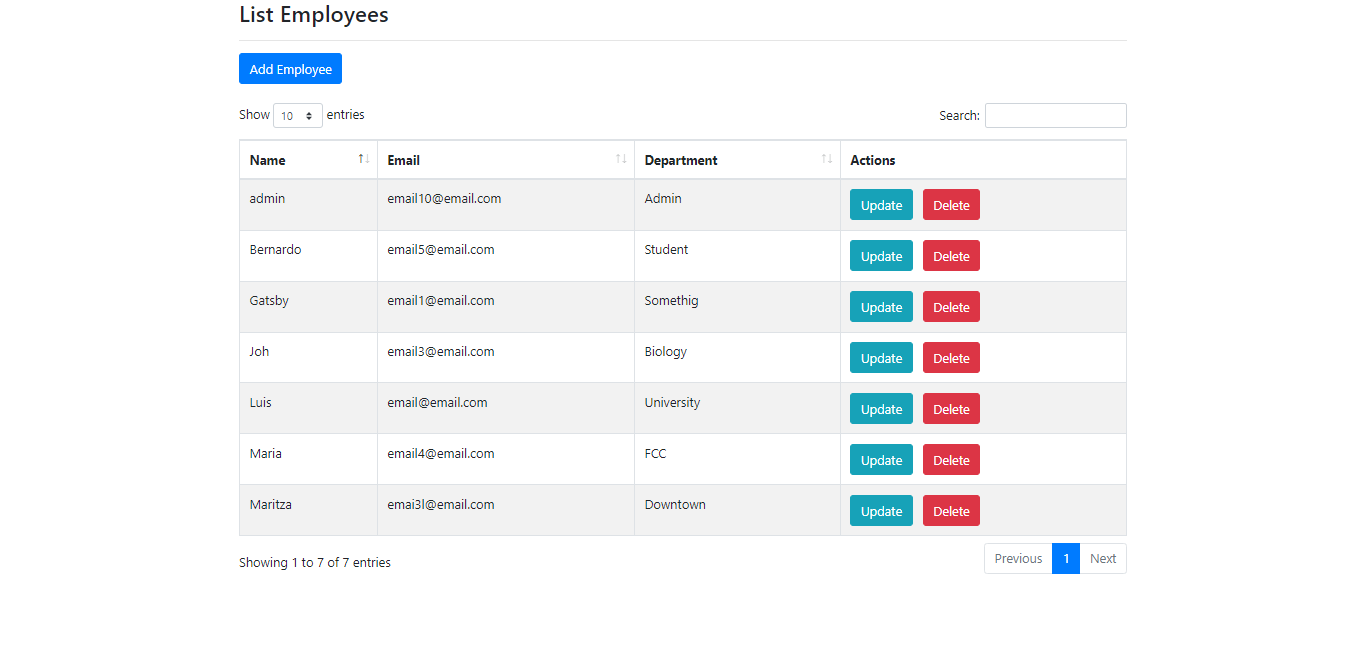The width and height of the screenshot is (1366, 670).
Task: Delete Maritza's employee record
Action: click(951, 511)
